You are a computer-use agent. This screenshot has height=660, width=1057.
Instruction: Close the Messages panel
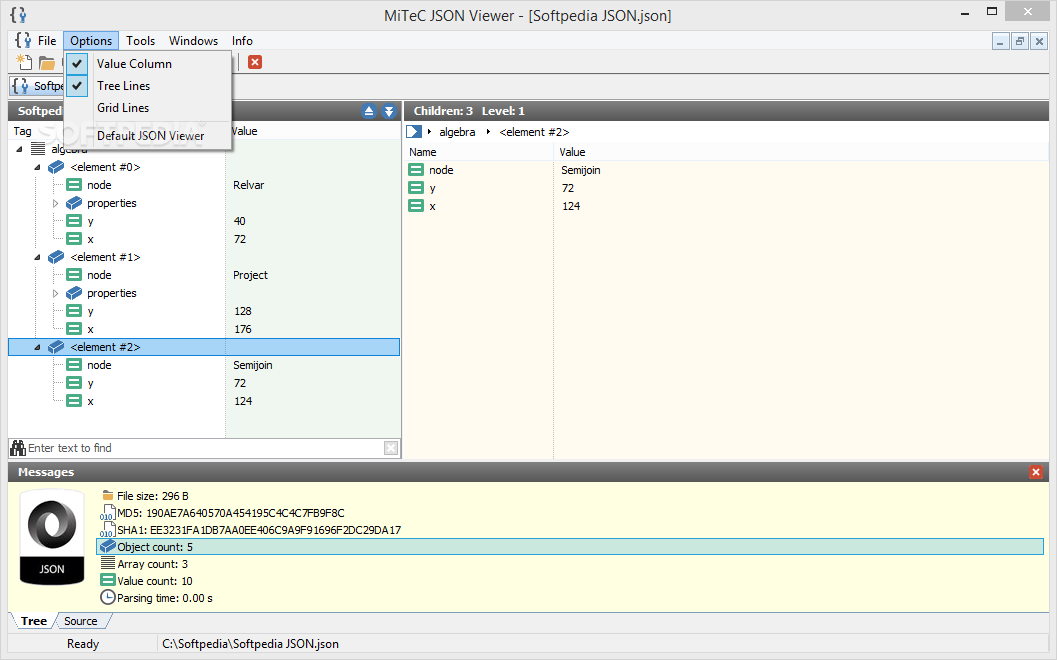click(1036, 472)
